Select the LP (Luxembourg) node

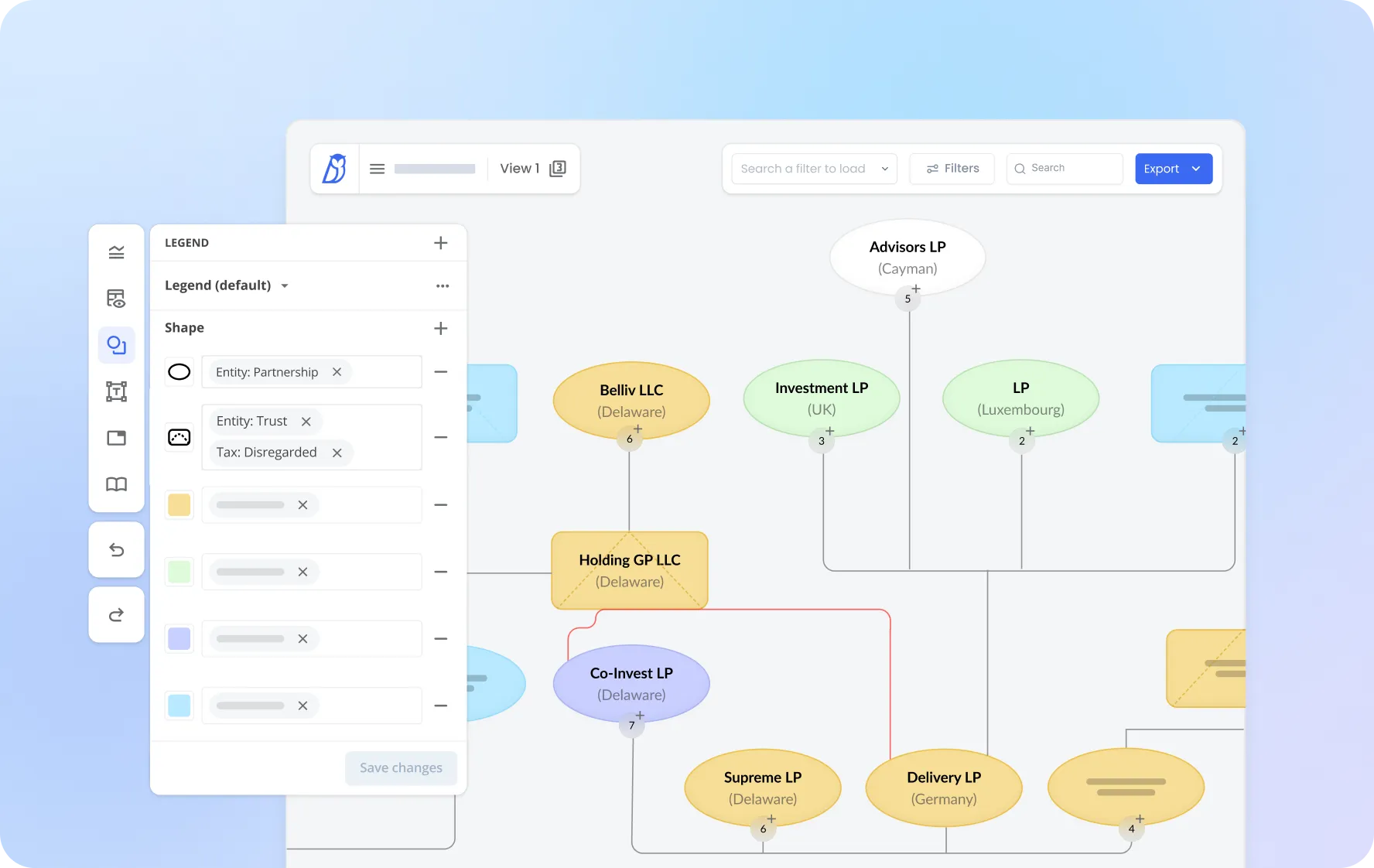pos(1021,398)
